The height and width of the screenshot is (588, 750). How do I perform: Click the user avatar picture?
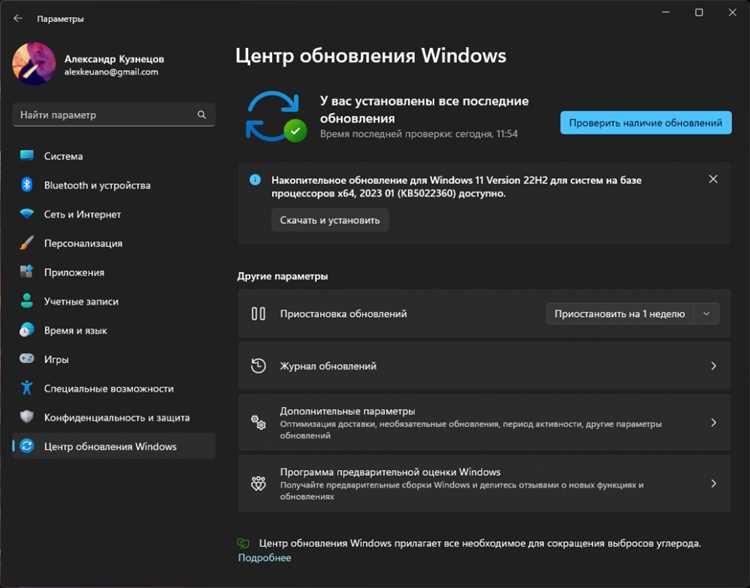[x=34, y=64]
